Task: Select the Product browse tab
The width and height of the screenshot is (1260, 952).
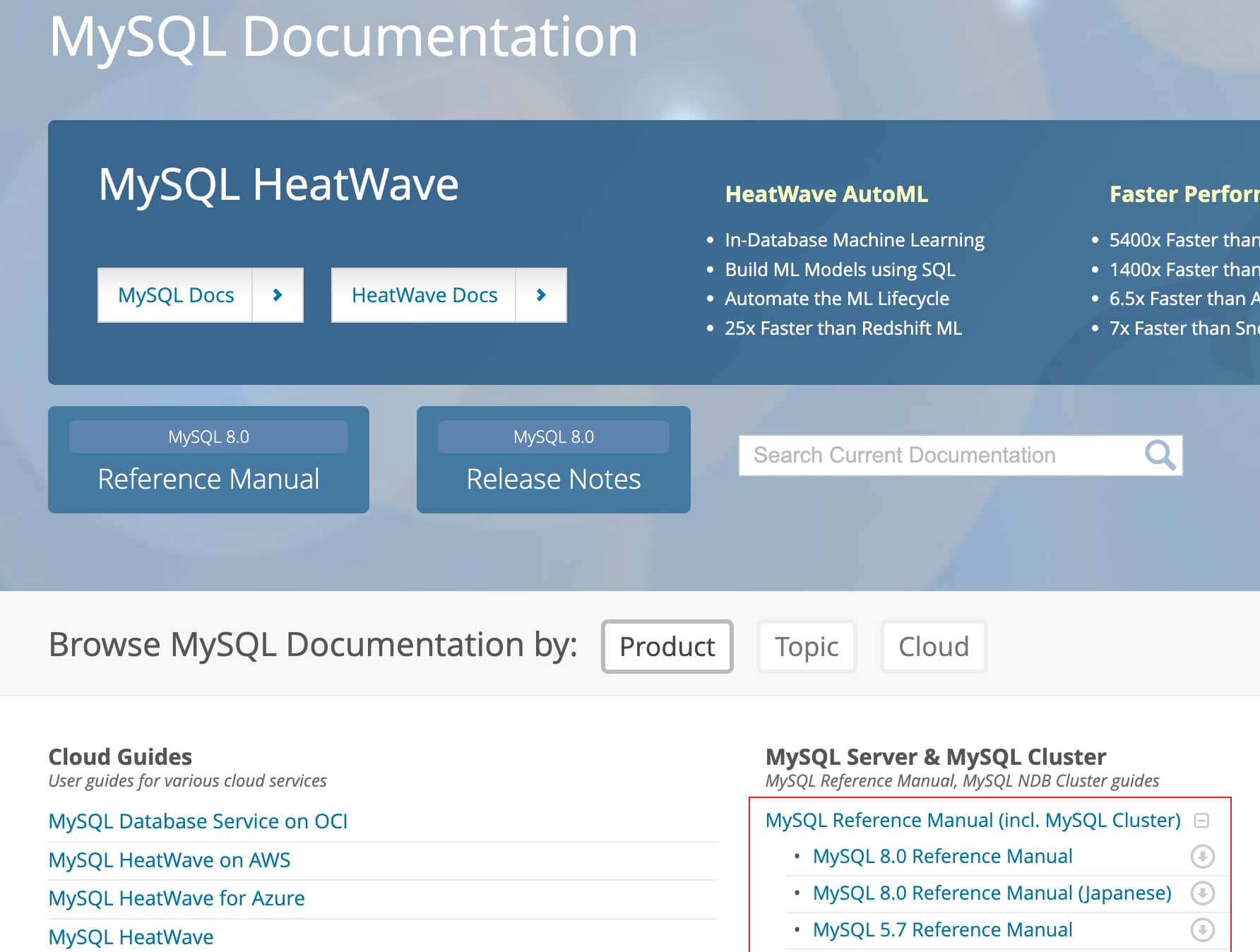Action: pyautogui.click(x=667, y=646)
